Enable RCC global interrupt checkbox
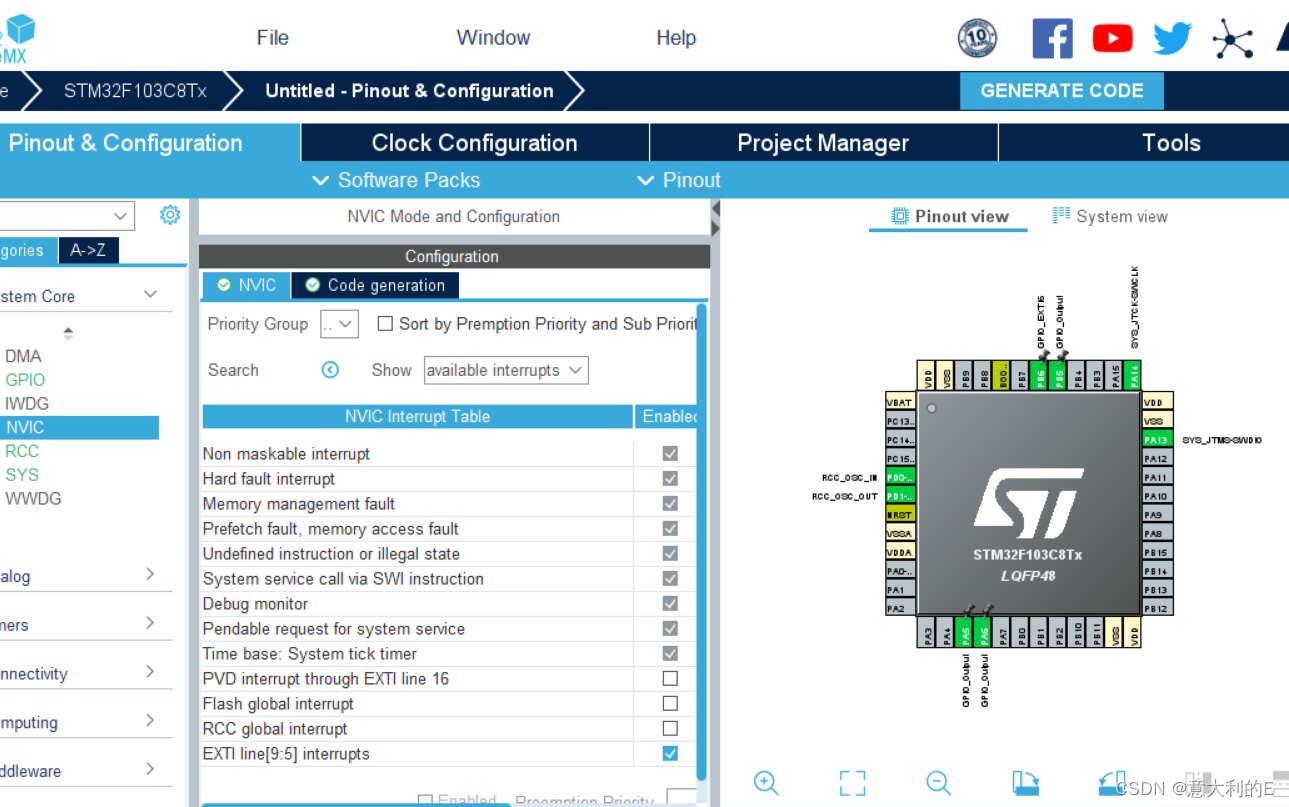Viewport: 1289px width, 807px height. (670, 728)
